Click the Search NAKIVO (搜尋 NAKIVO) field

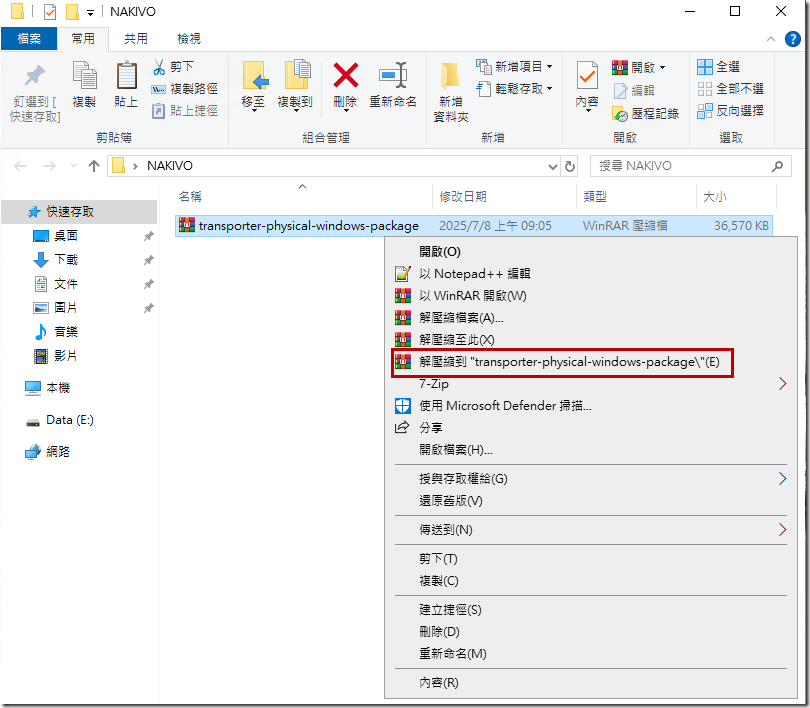(690, 166)
